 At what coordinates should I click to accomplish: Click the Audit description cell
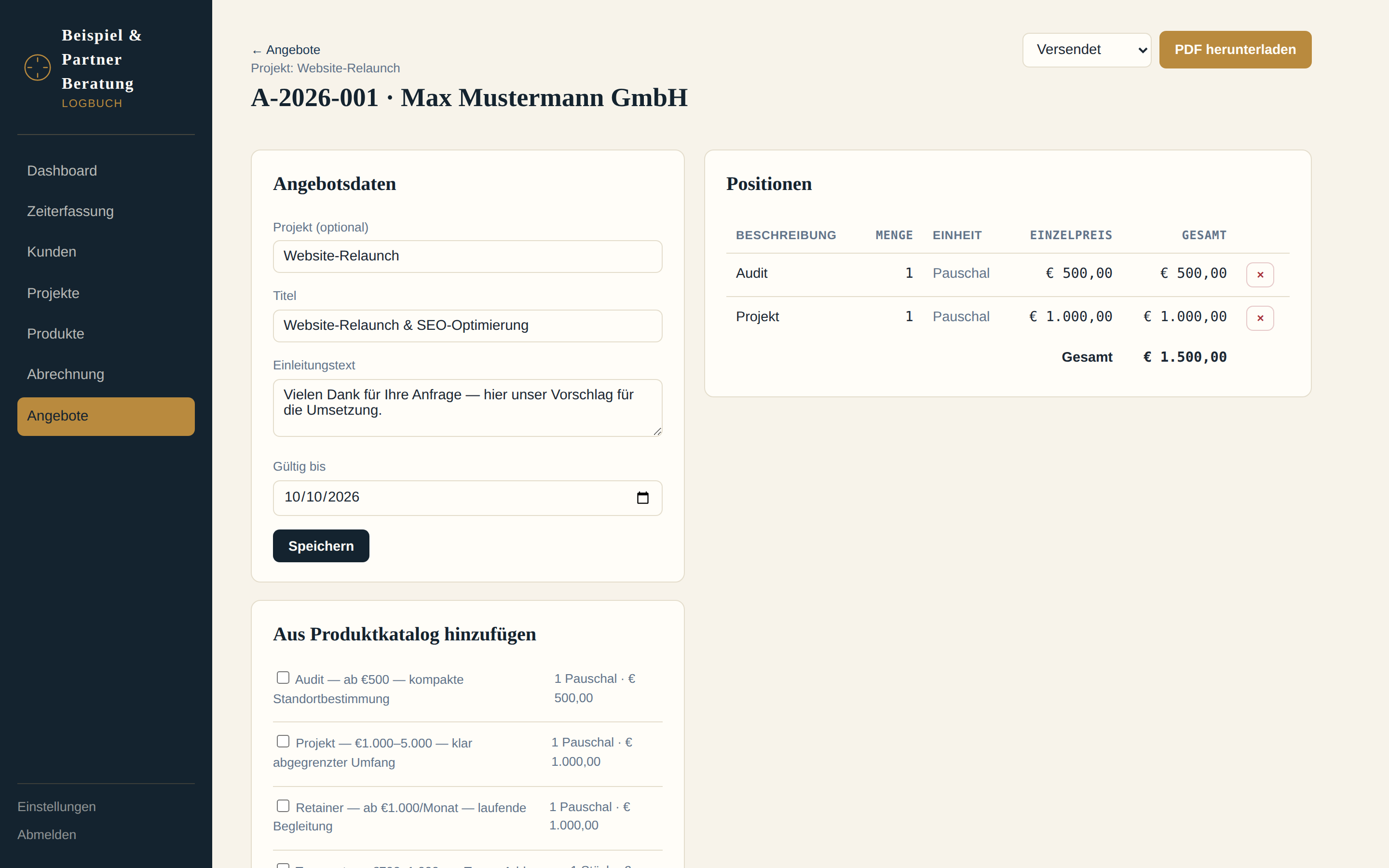pyautogui.click(x=751, y=273)
